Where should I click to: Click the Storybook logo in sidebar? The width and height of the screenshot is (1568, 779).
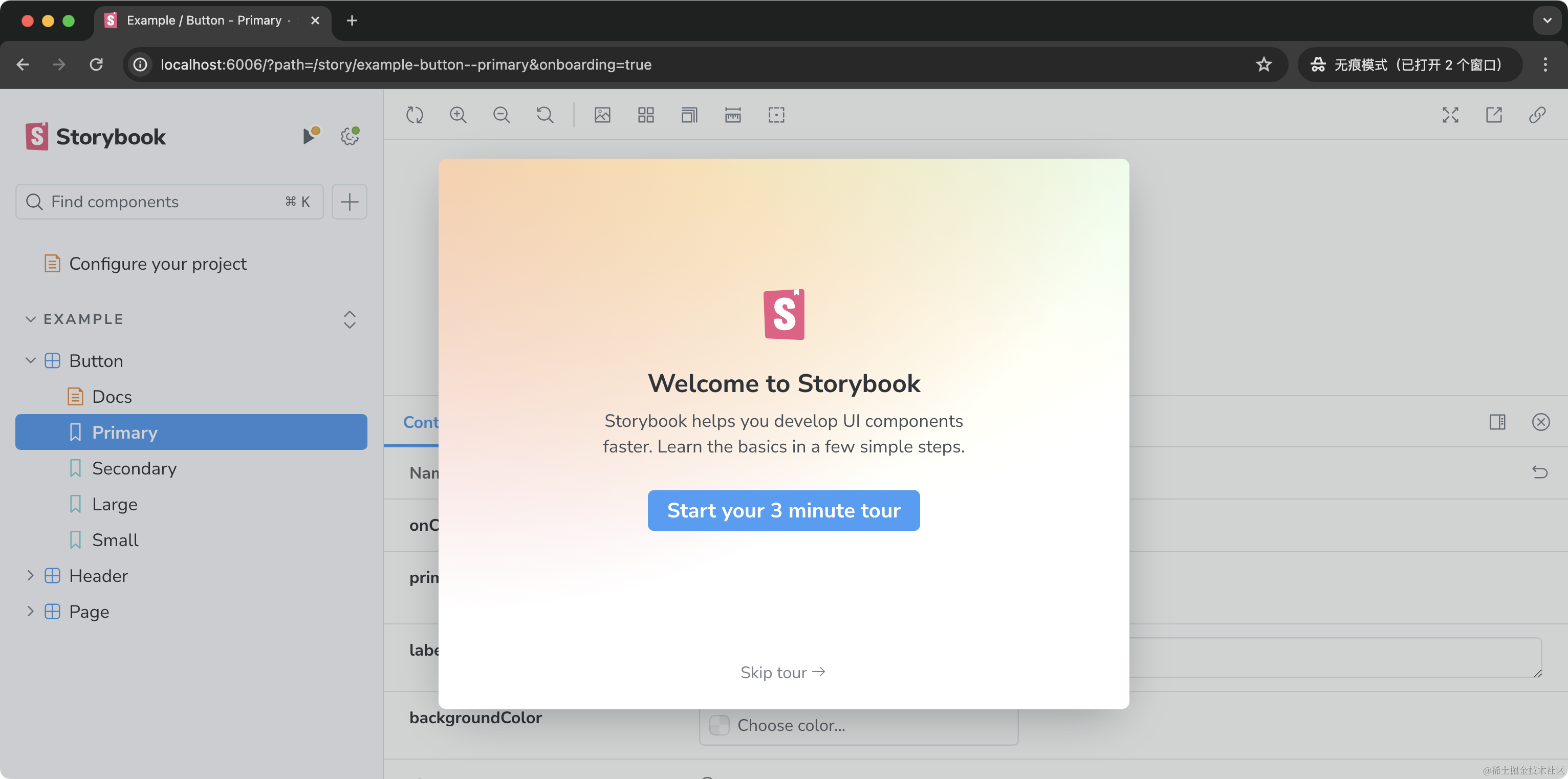tap(96, 136)
